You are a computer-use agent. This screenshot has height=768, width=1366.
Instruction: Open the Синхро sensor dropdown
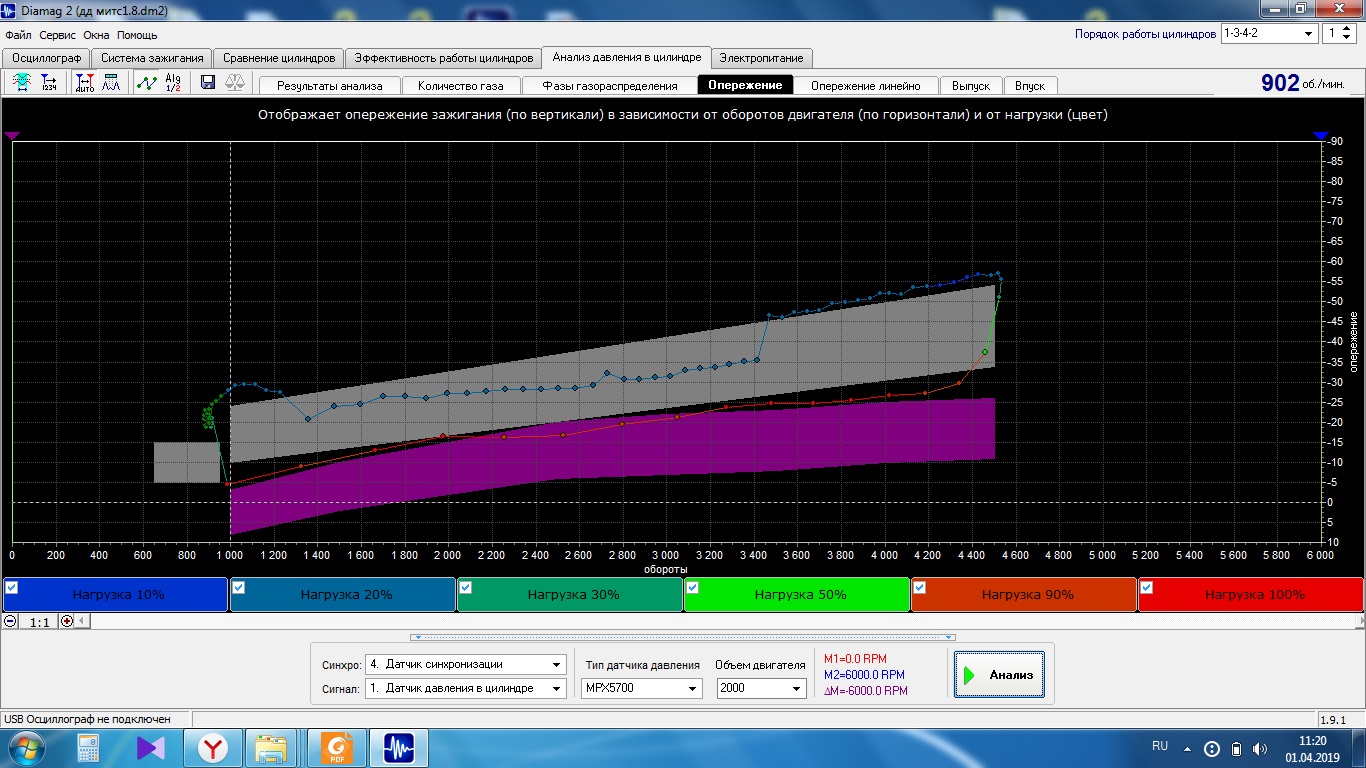pyautogui.click(x=466, y=664)
